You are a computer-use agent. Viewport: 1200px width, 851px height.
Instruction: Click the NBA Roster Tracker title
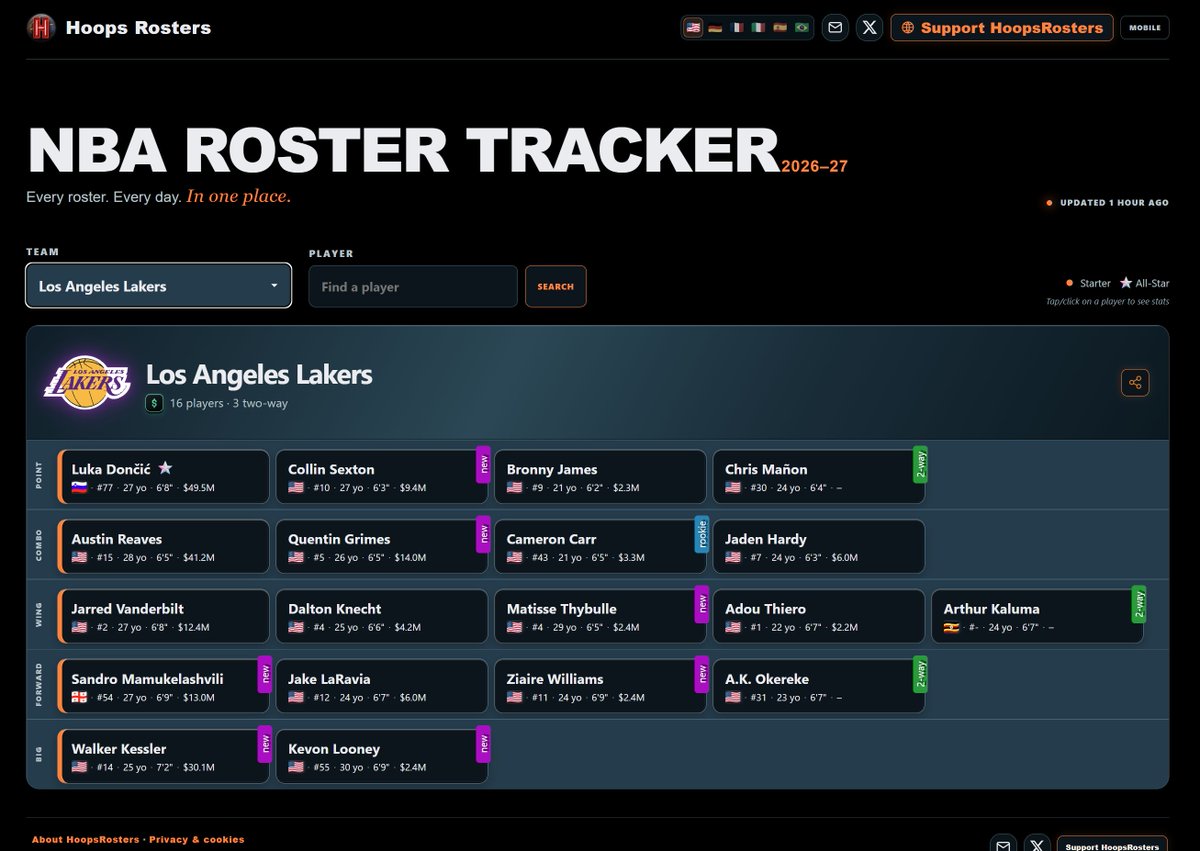403,151
